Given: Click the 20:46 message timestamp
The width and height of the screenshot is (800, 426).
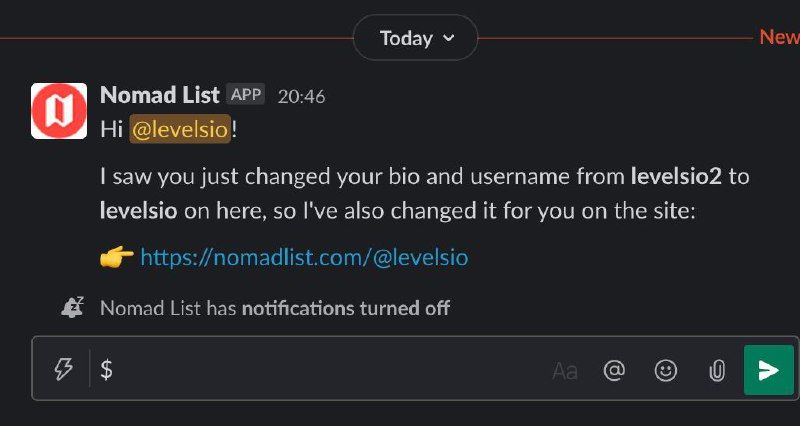Looking at the screenshot, I should 301,97.
